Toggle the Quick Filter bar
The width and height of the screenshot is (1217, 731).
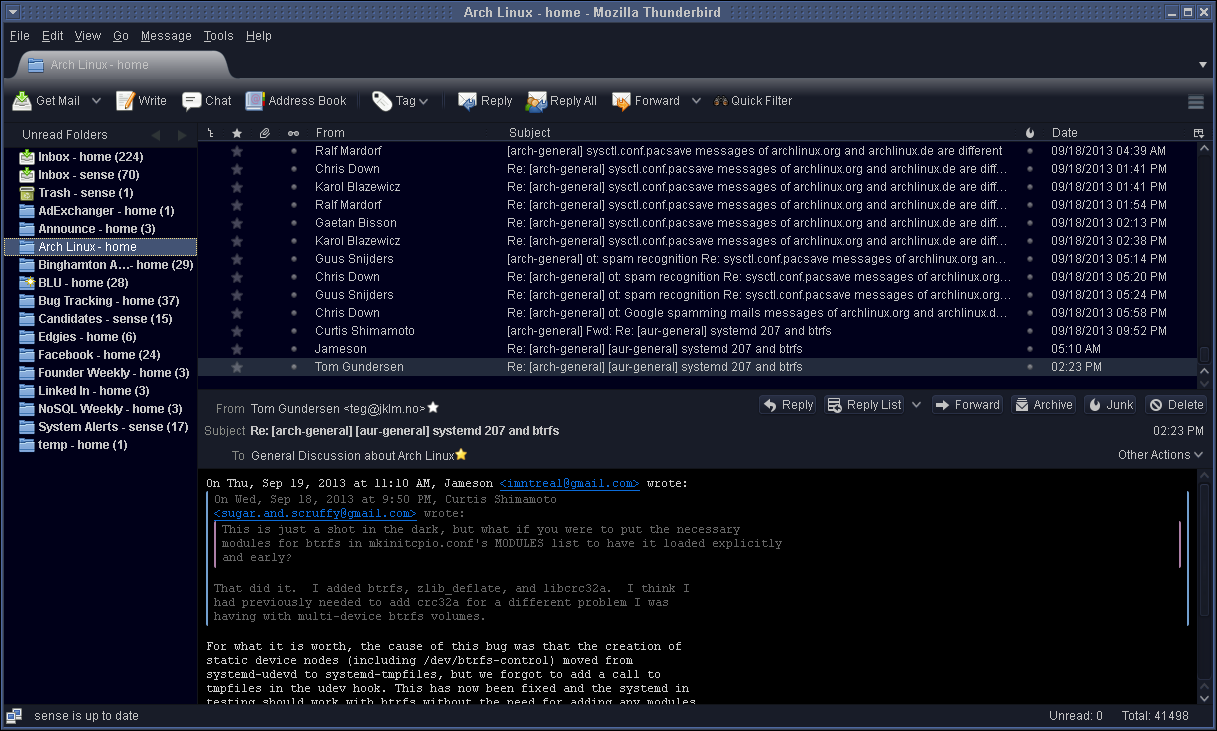(751, 101)
